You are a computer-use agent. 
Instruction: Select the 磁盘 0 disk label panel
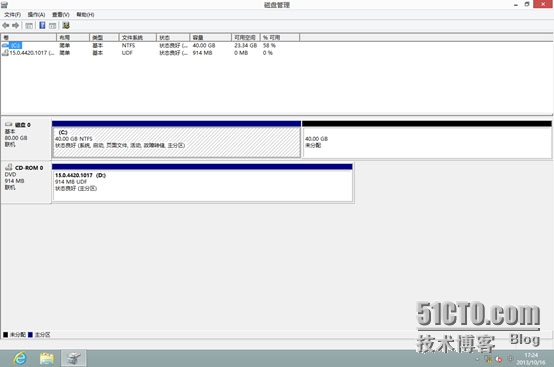26,139
